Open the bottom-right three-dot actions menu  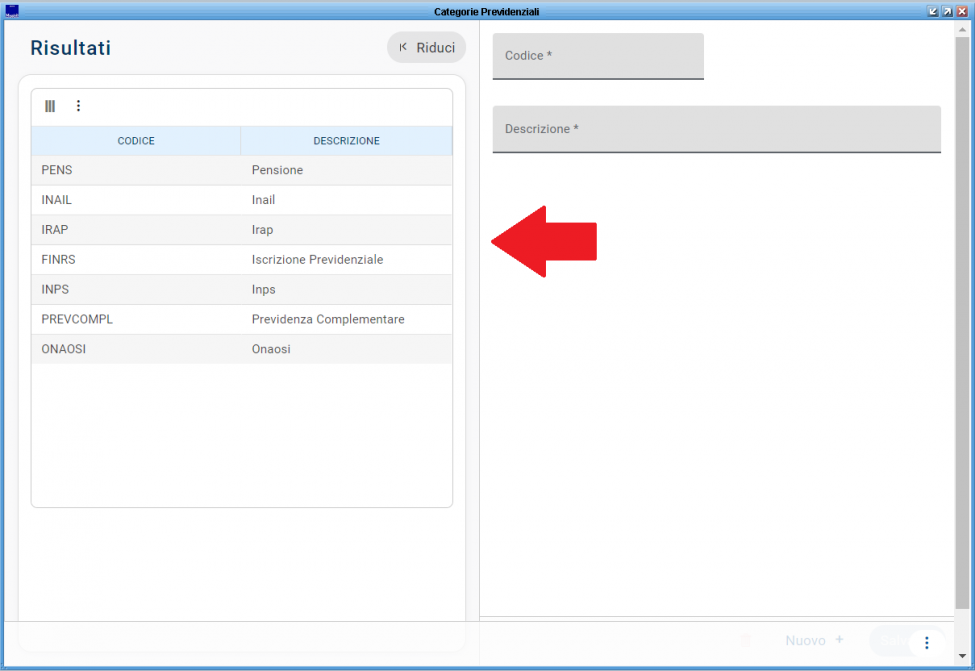(926, 642)
